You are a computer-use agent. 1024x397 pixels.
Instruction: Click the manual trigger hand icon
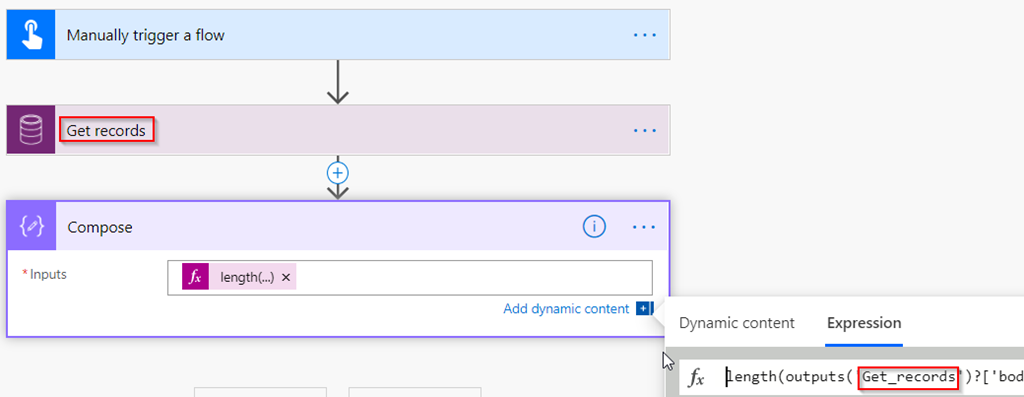pos(31,35)
